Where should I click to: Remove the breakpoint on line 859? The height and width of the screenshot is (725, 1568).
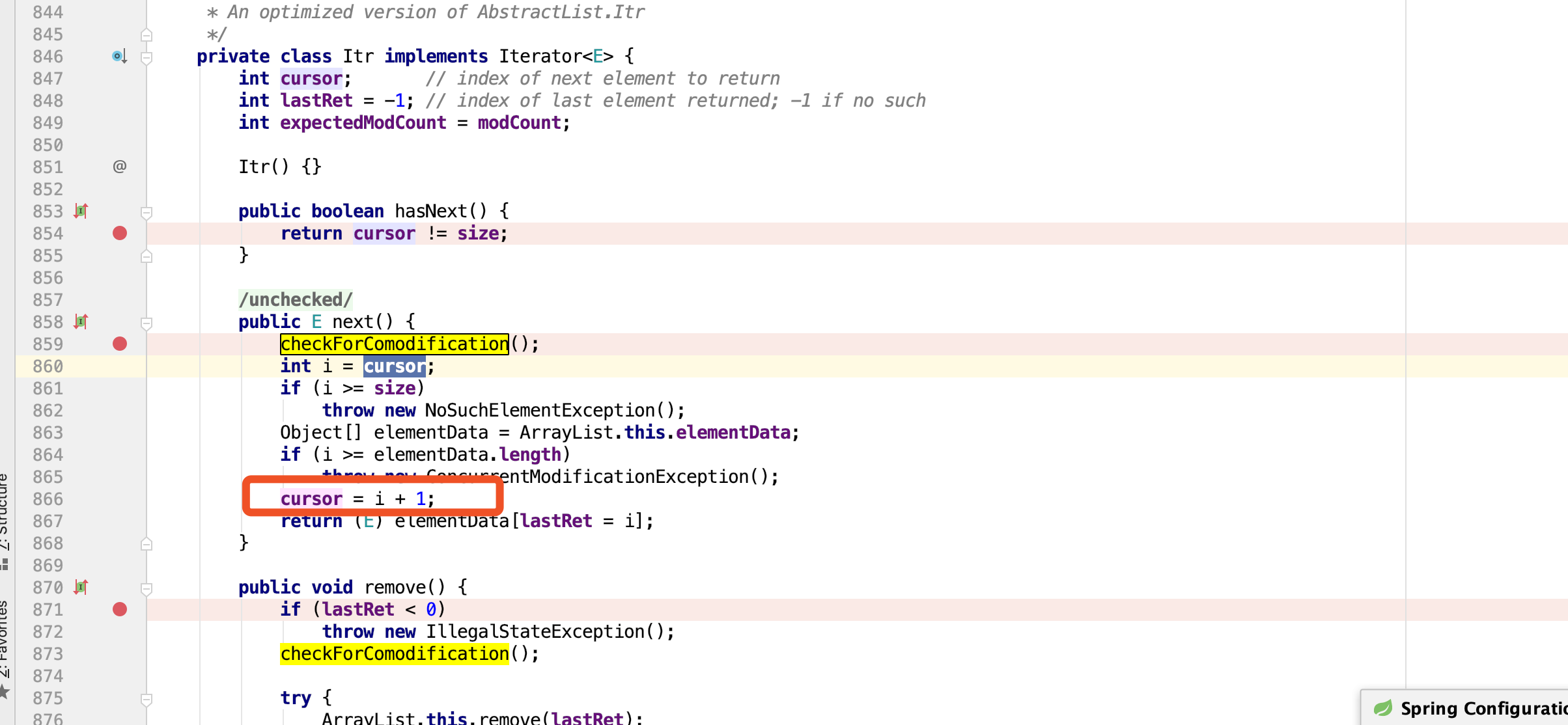[120, 344]
